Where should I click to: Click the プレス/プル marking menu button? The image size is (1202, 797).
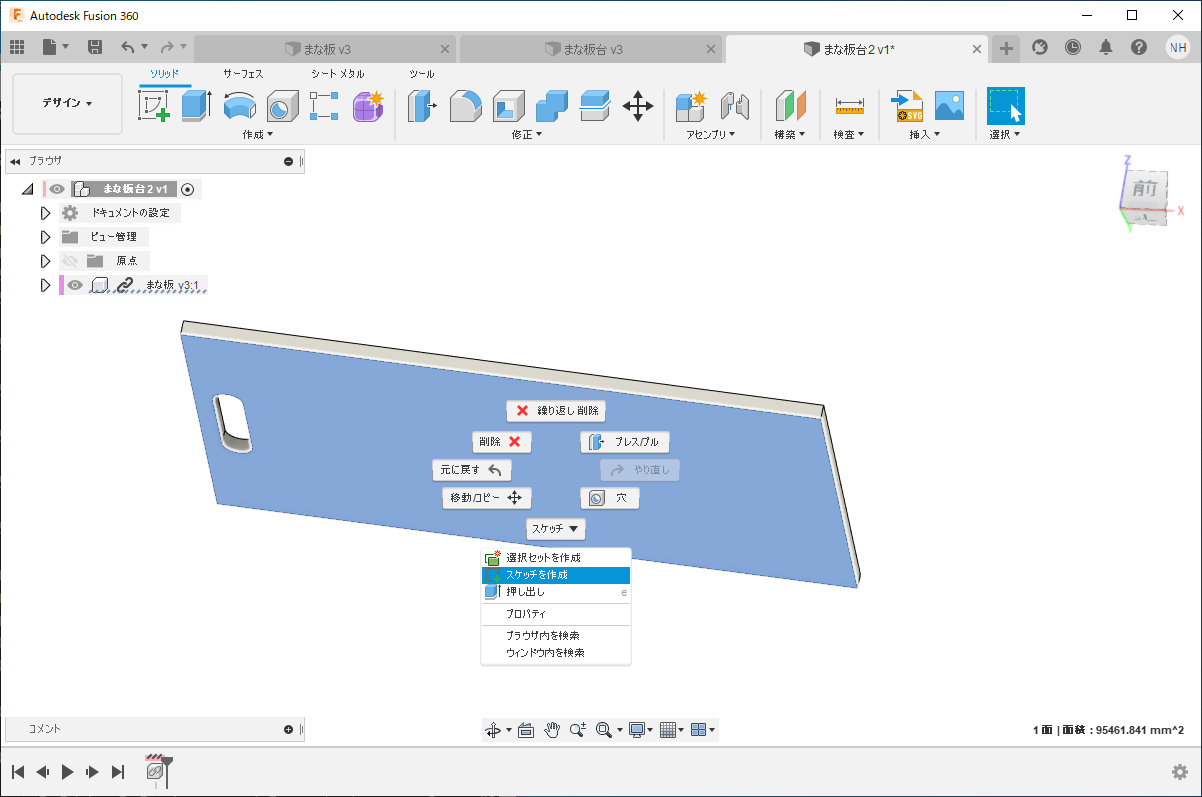pyautogui.click(x=625, y=442)
